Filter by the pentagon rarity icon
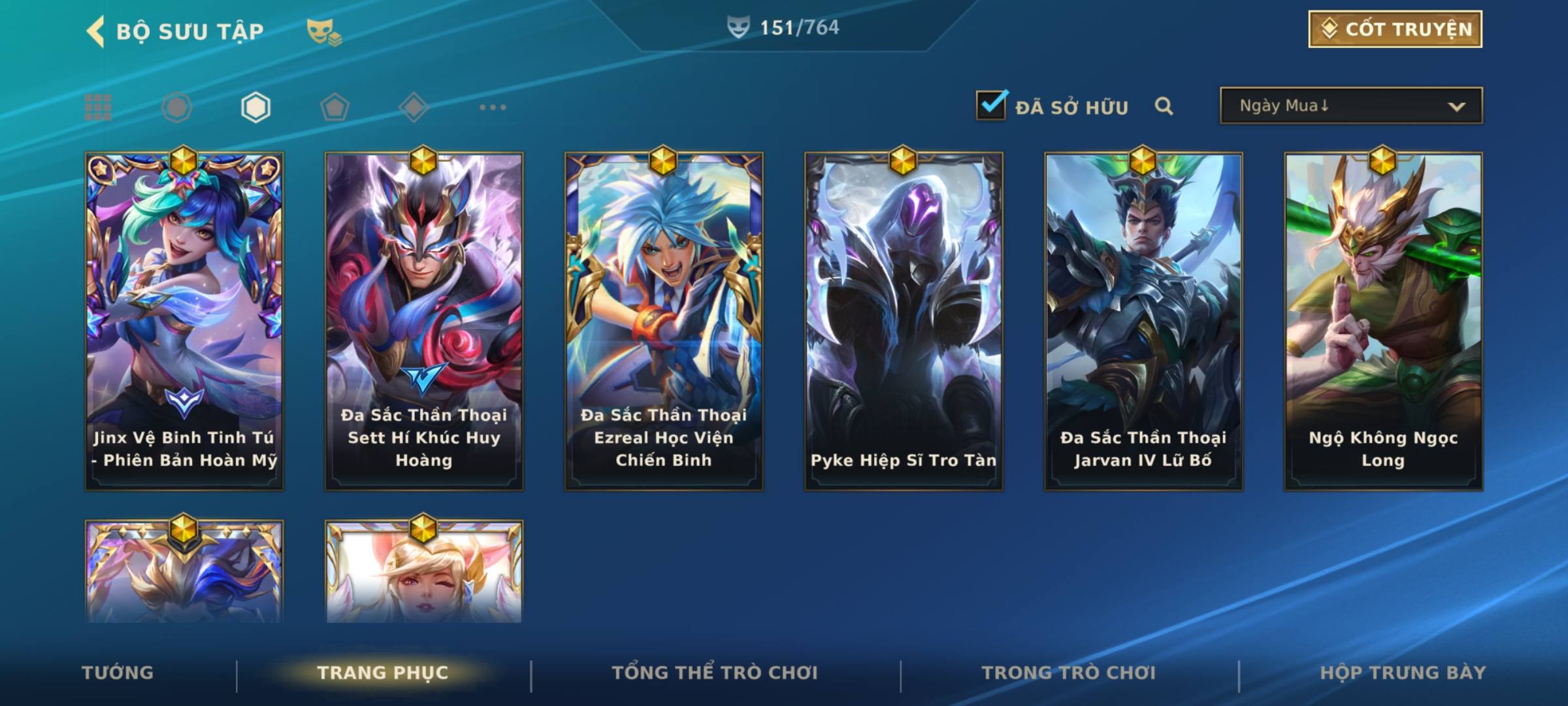The image size is (1568, 706). (335, 107)
